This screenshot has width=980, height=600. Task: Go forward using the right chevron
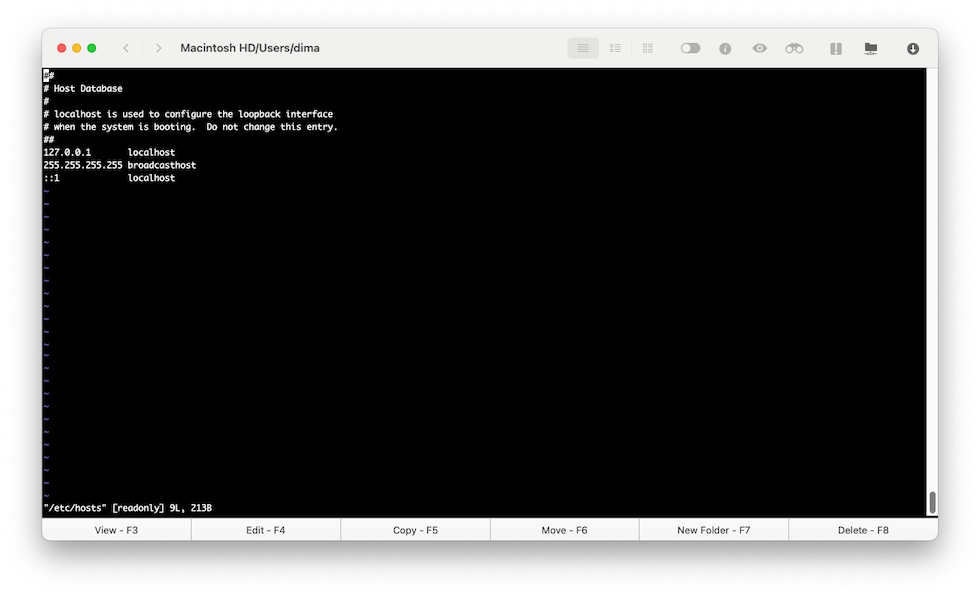pos(158,48)
